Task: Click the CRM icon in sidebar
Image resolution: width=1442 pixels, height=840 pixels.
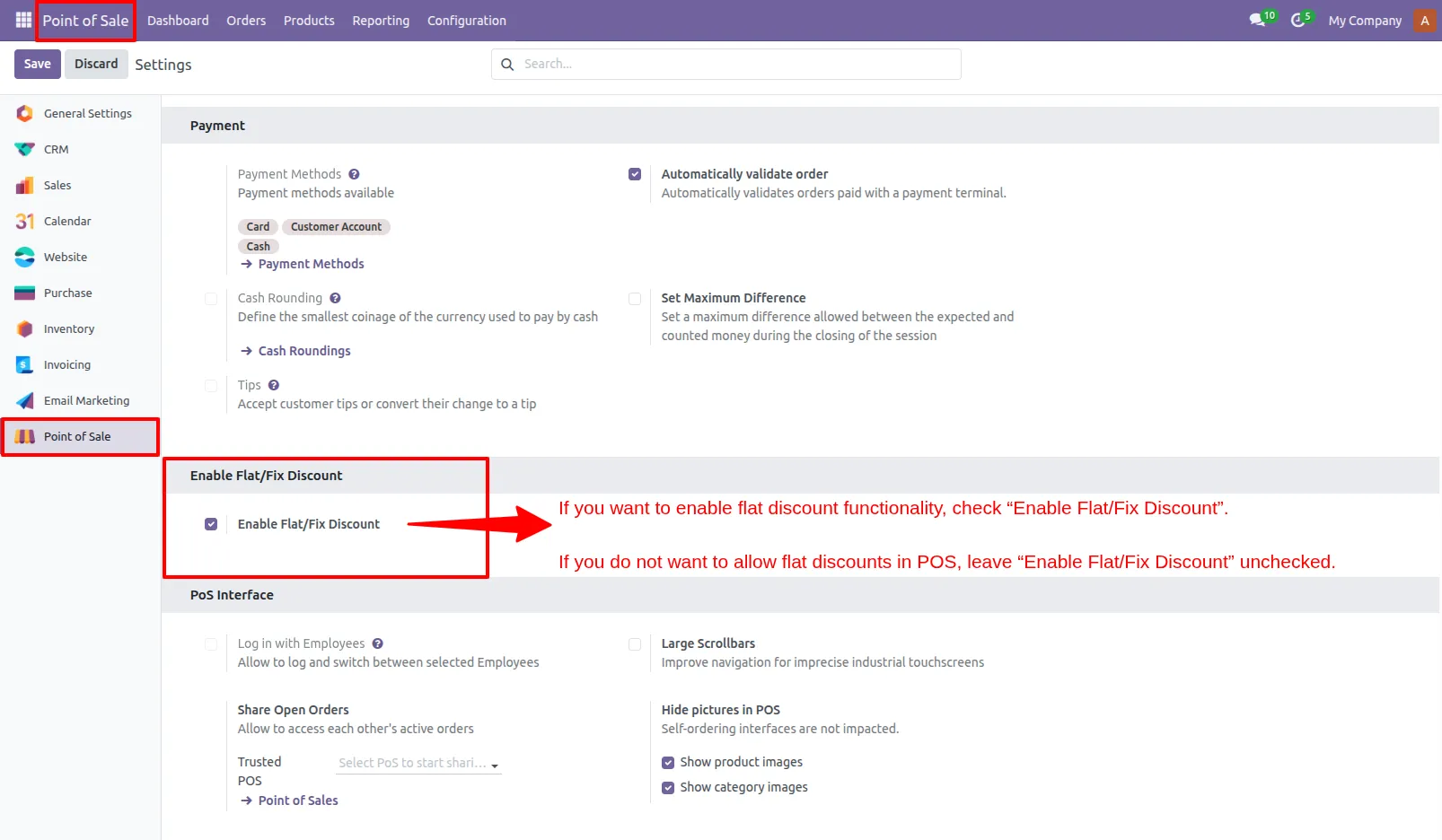Action: (x=25, y=150)
